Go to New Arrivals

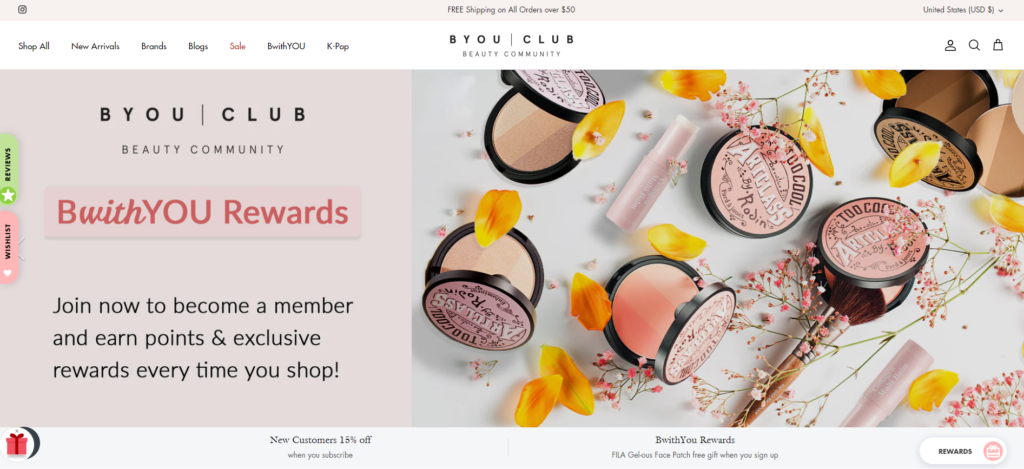click(95, 46)
